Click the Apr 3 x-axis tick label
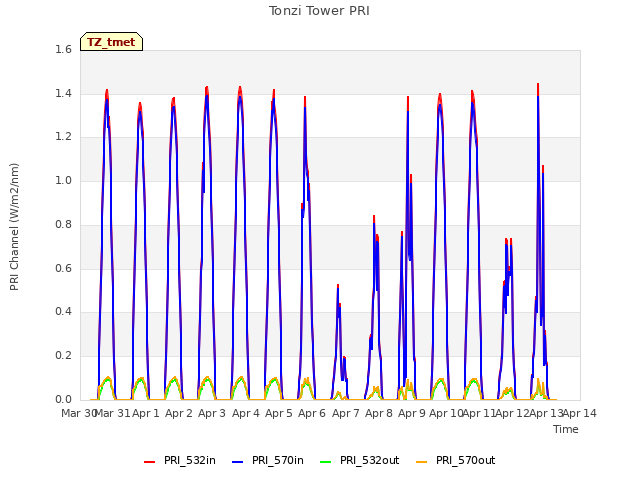Screen dimensions: 640x480 pos(212,413)
